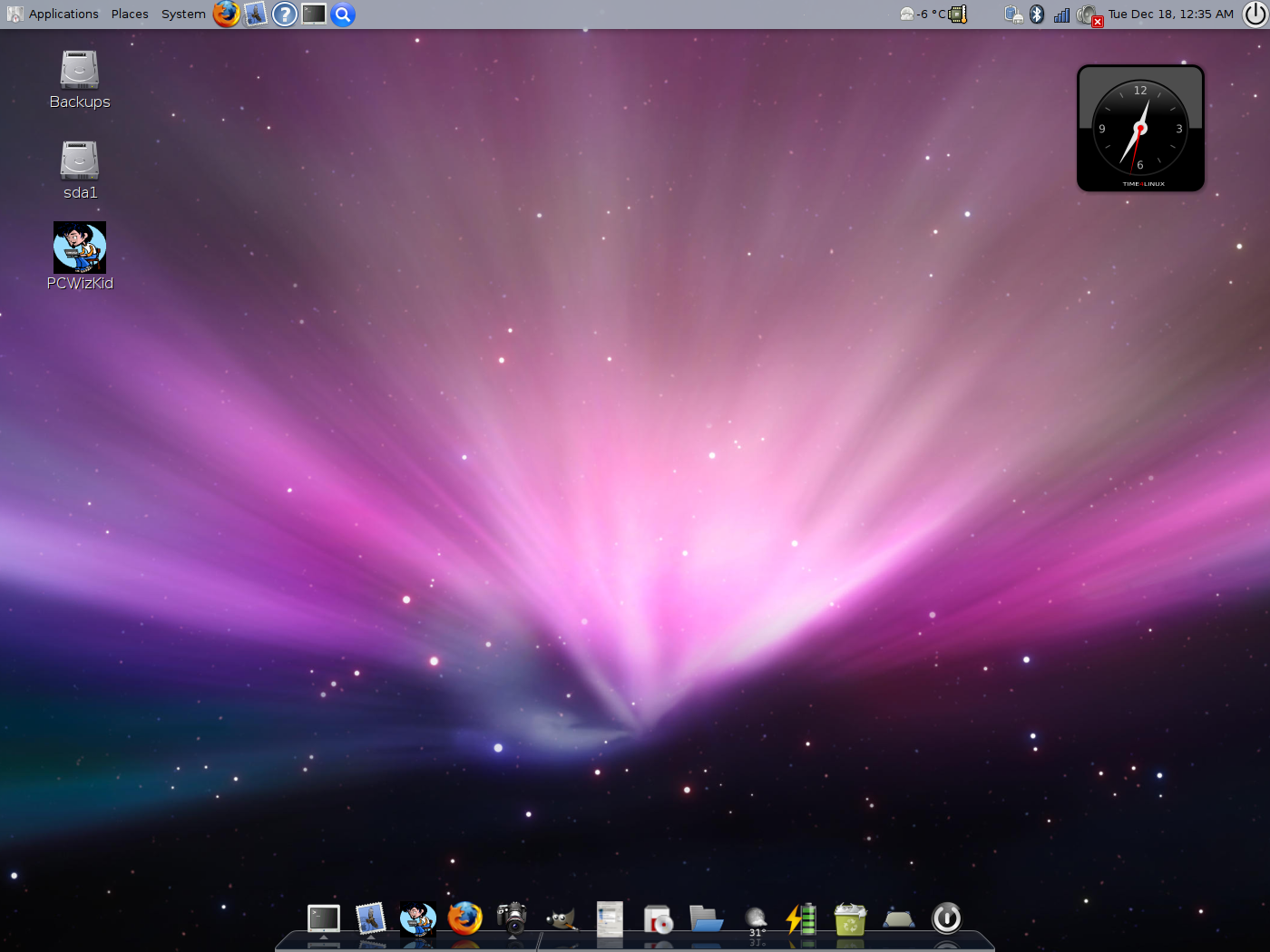Open the muted volume control applet
The height and width of the screenshot is (952, 1270).
click(x=1089, y=15)
